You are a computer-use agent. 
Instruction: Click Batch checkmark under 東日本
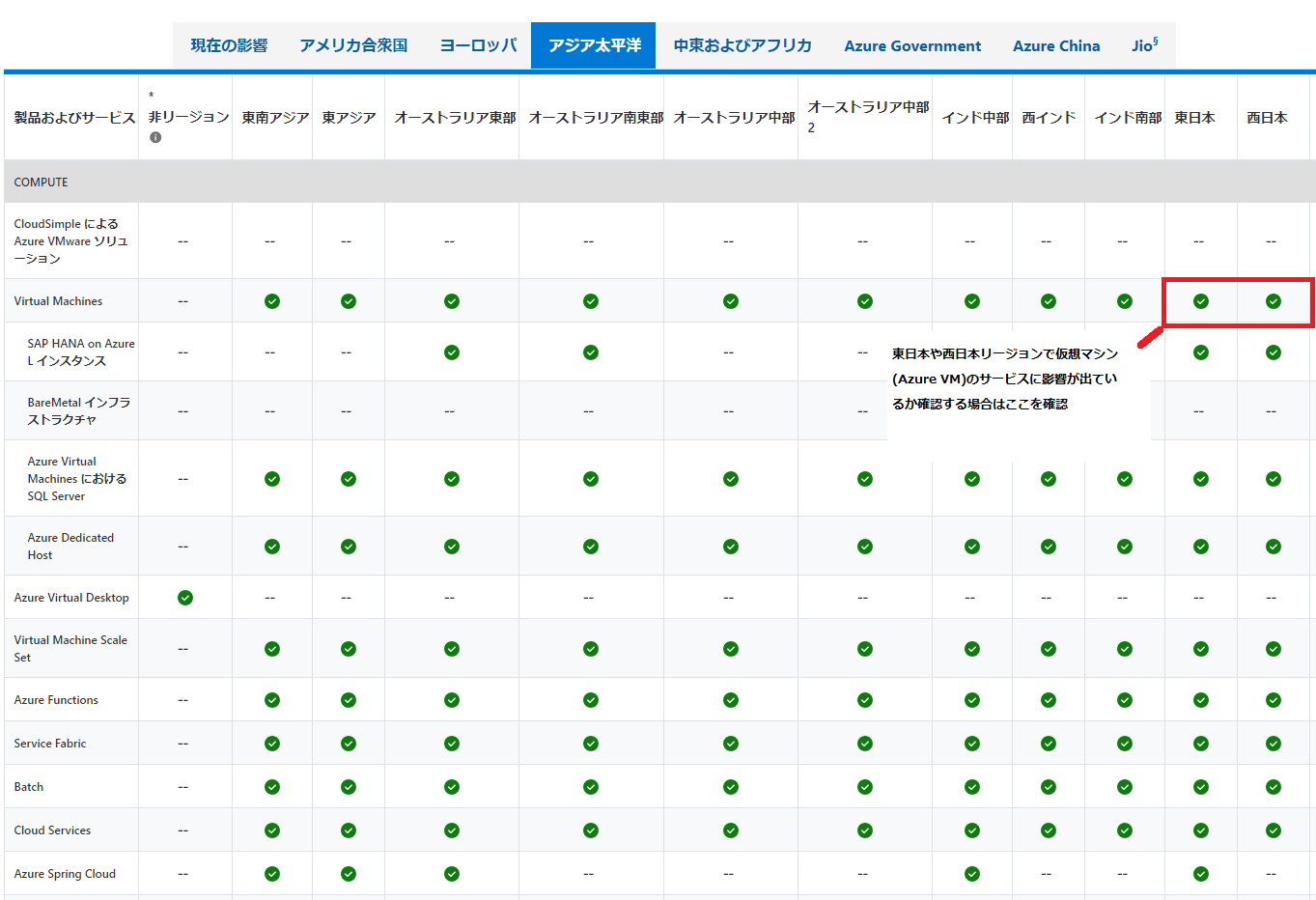(1201, 787)
